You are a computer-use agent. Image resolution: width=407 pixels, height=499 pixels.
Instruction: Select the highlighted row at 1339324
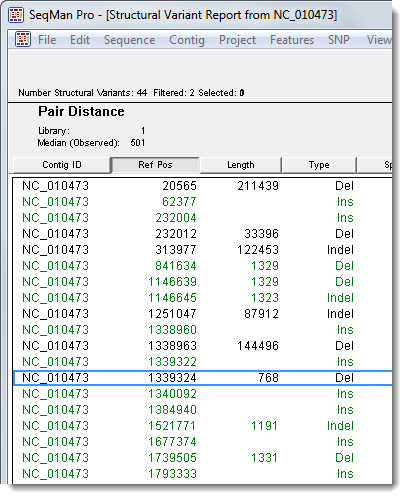tap(202, 378)
